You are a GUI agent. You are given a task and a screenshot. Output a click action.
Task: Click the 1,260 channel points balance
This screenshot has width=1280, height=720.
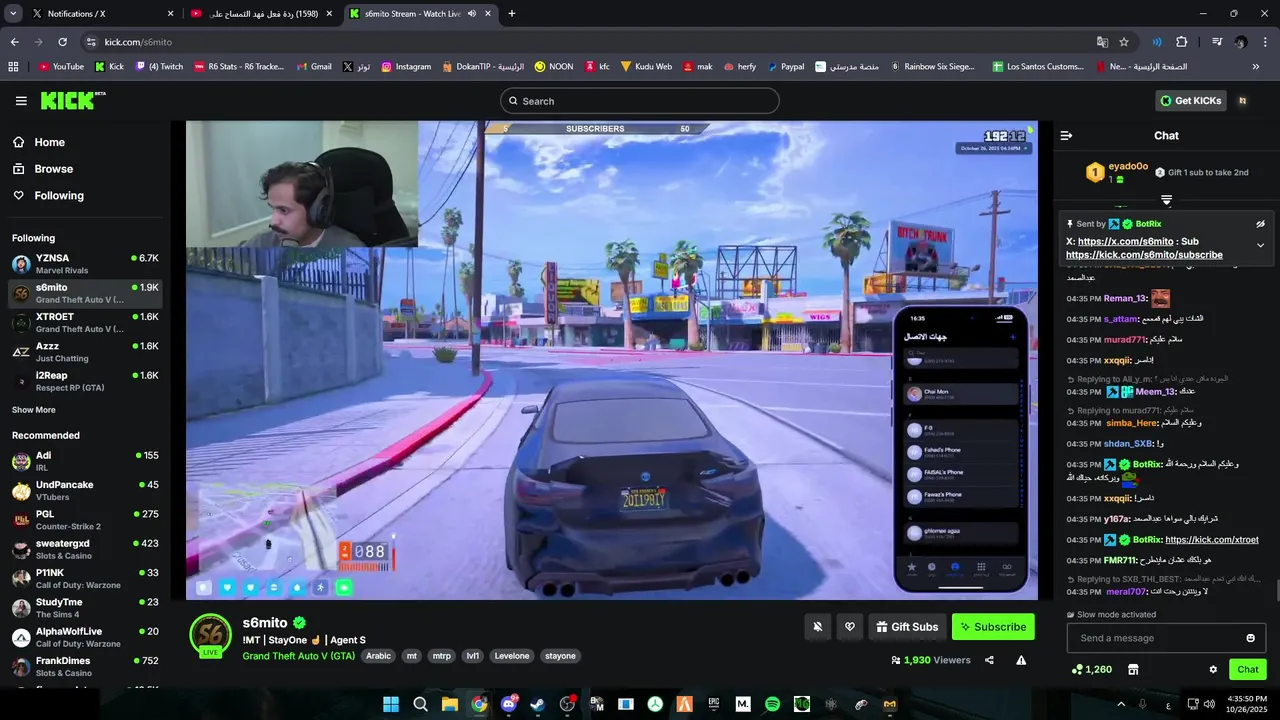[1091, 669]
